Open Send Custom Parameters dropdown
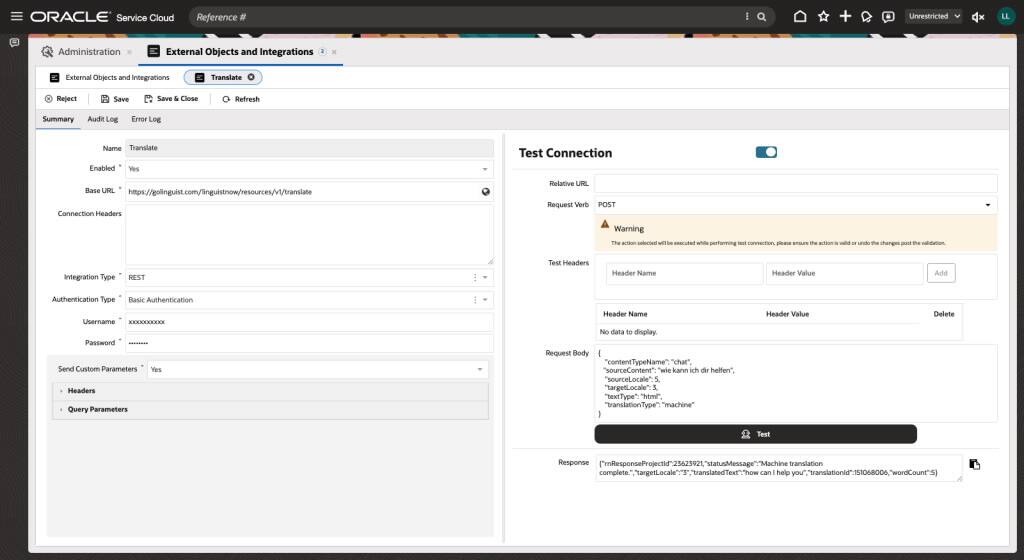 317,369
